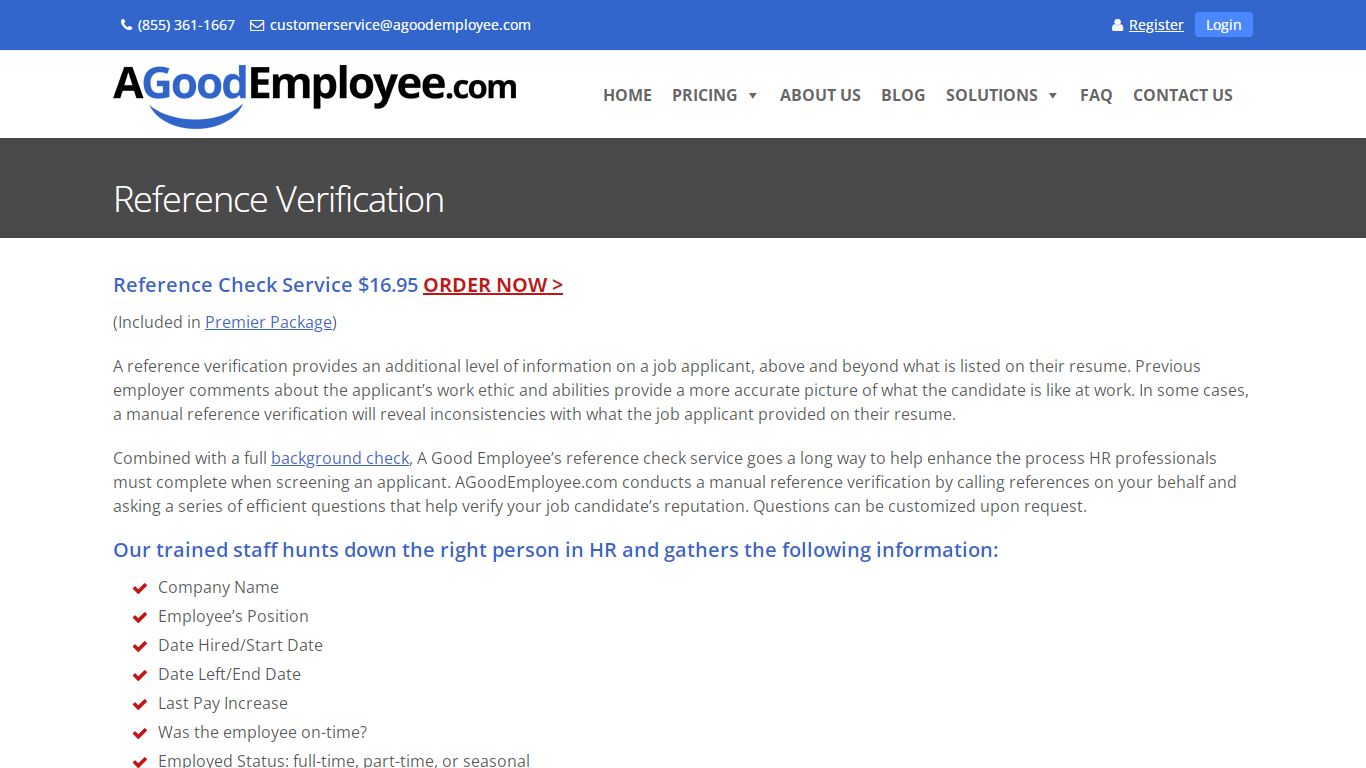1366x768 pixels.
Task: Click the ORDER NOW link
Action: click(x=493, y=285)
